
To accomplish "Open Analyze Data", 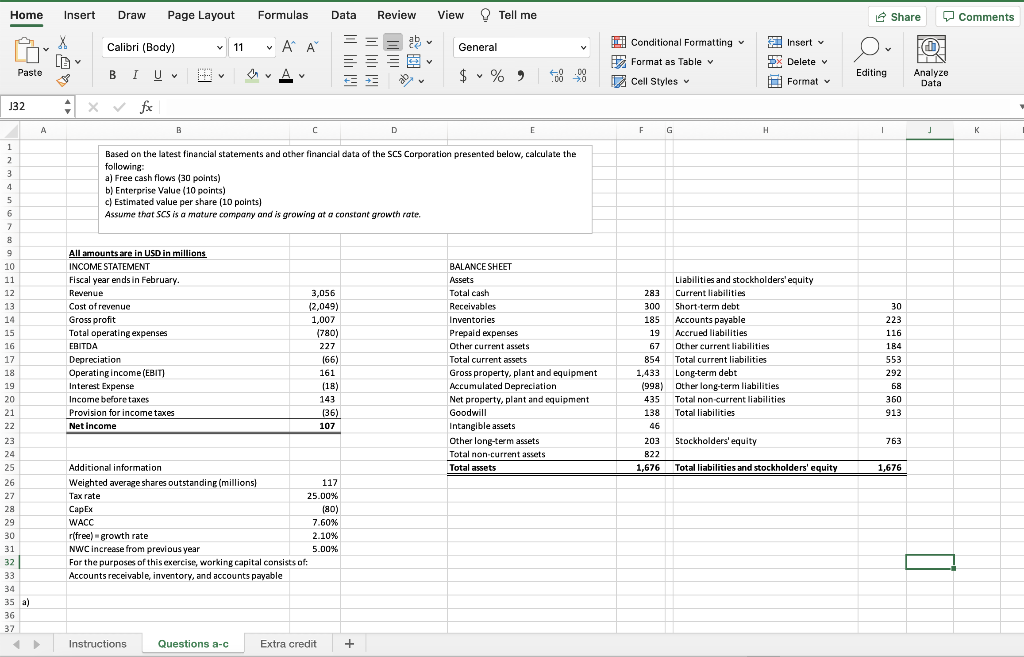I will [930, 58].
